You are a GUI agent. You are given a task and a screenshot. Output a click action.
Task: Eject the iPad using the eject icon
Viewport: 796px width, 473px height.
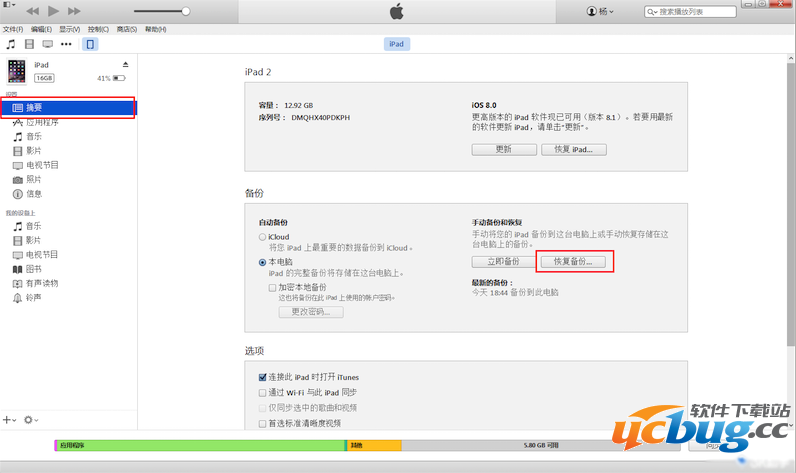pyautogui.click(x=126, y=64)
